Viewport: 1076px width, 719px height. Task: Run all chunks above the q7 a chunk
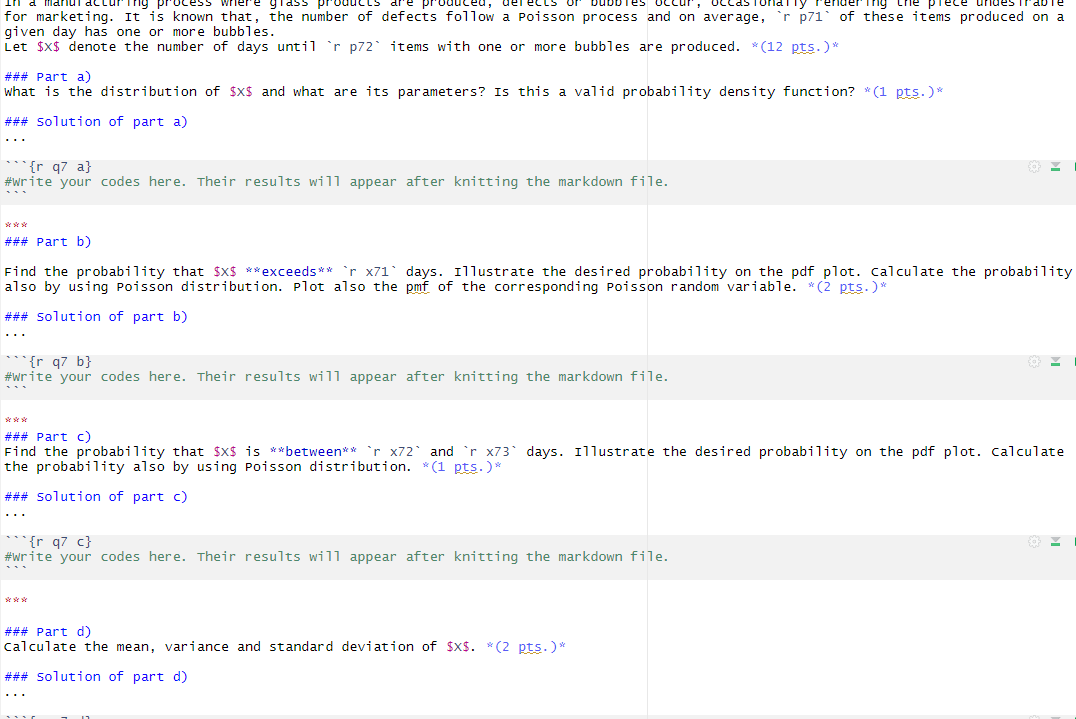pyautogui.click(x=1055, y=167)
